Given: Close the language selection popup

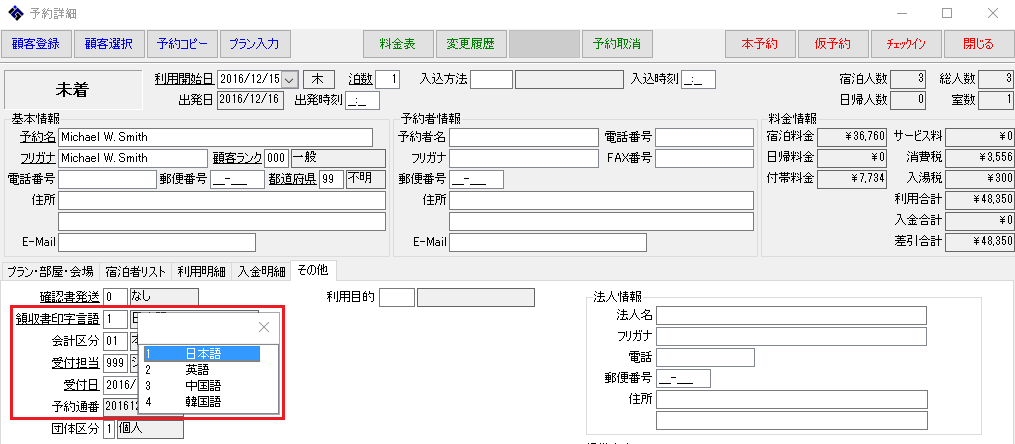Looking at the screenshot, I should 264,327.
